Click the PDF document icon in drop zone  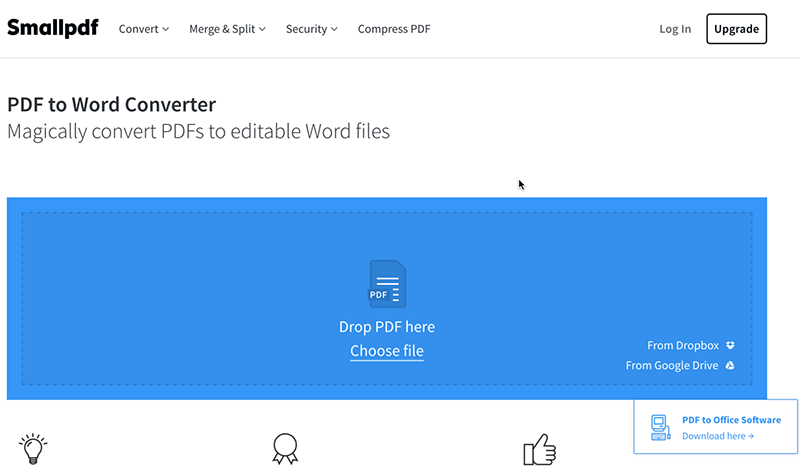tap(388, 284)
